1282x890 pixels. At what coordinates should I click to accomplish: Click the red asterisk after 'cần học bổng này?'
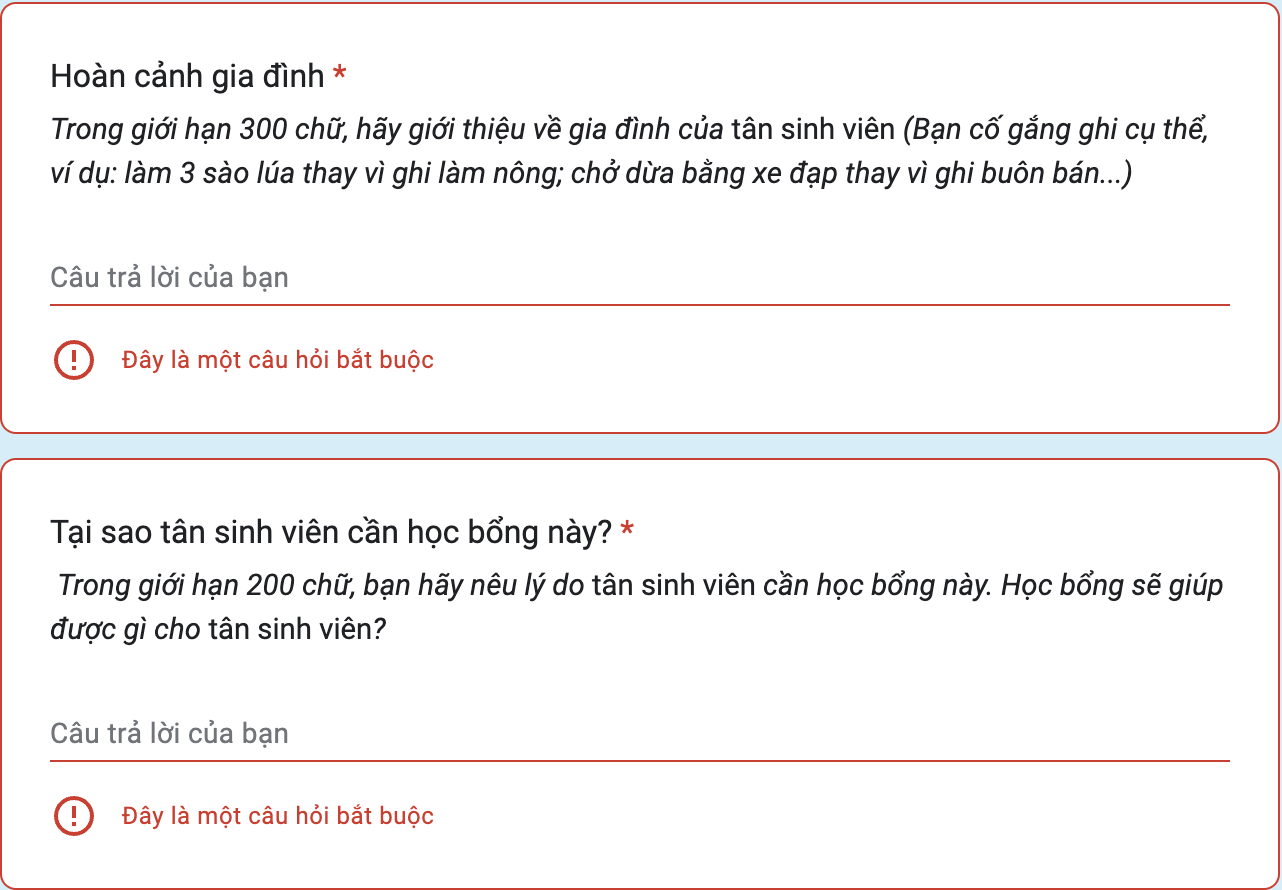click(627, 530)
